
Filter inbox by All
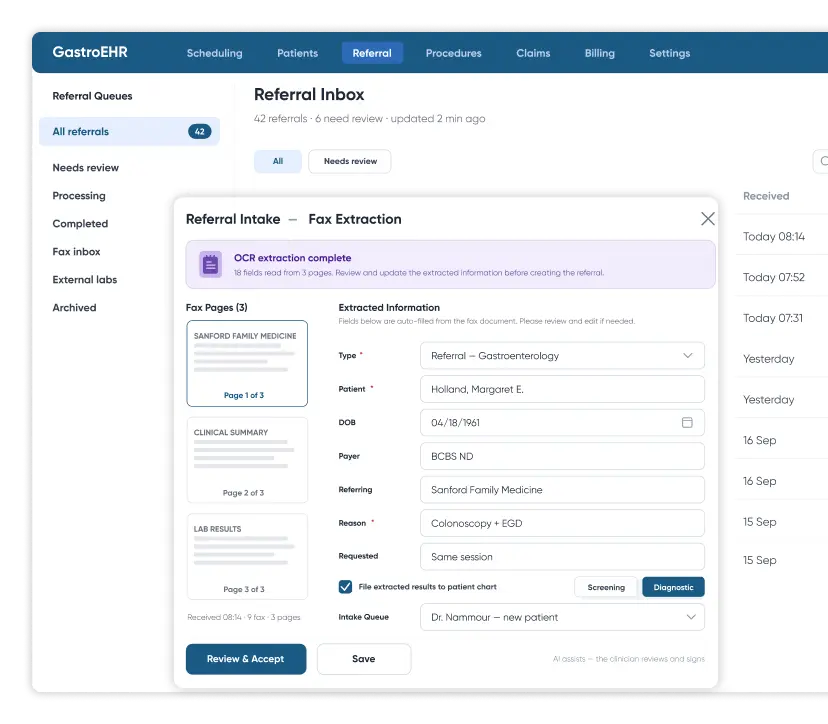[278, 161]
